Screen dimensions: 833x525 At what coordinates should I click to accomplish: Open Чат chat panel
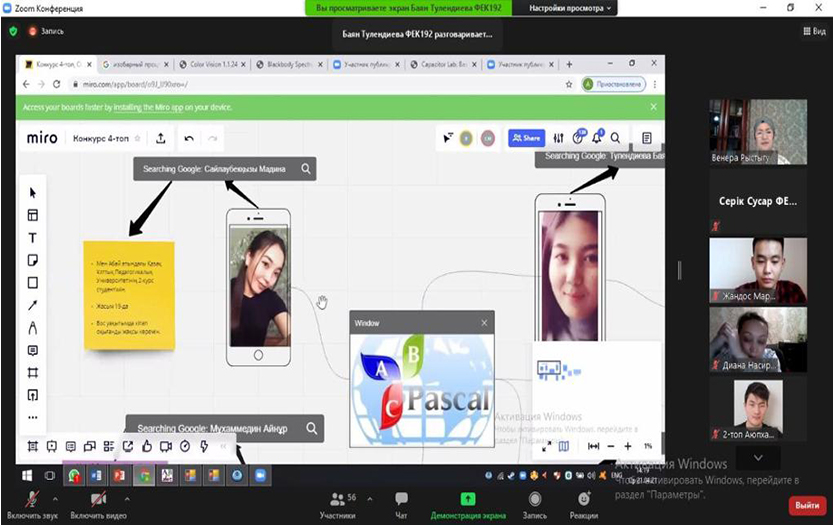pos(401,505)
